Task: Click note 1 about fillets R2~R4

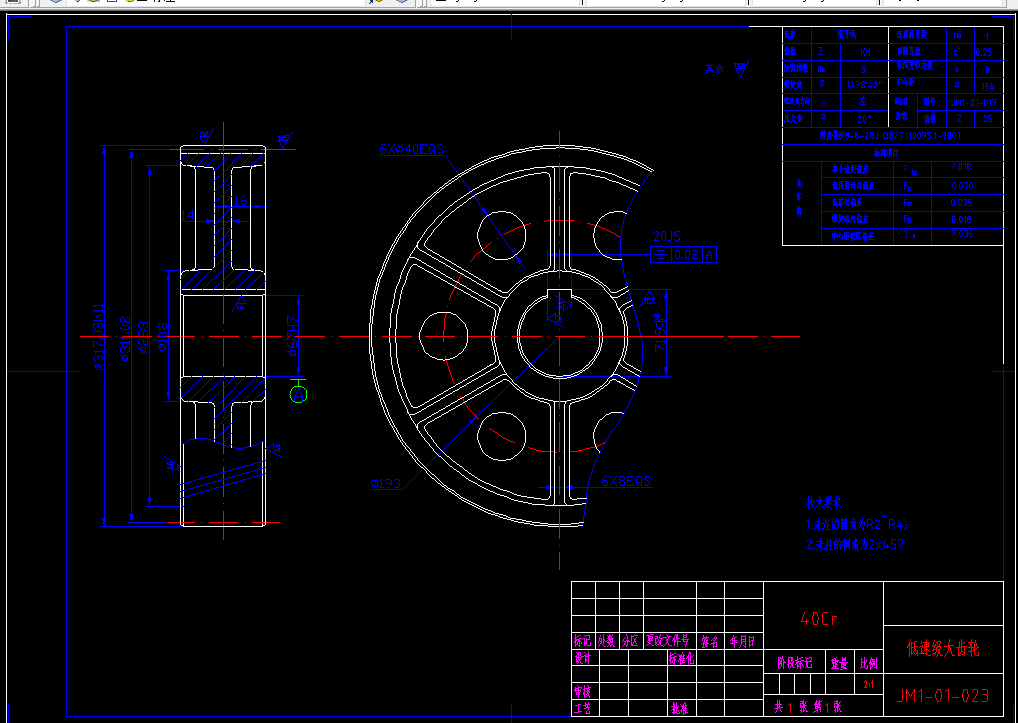Action: click(856, 524)
